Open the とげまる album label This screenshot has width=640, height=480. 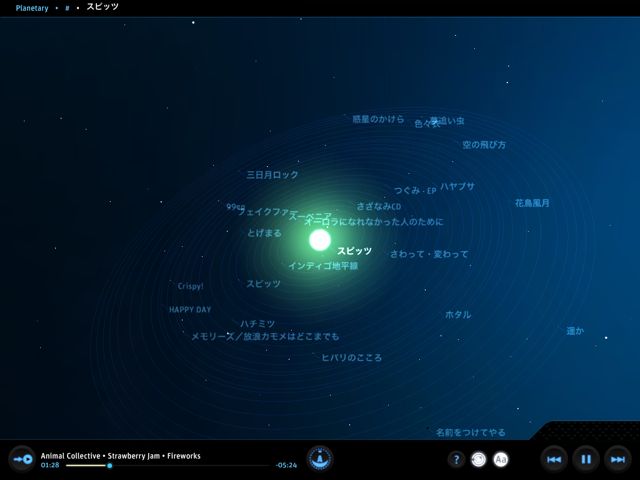click(x=264, y=233)
